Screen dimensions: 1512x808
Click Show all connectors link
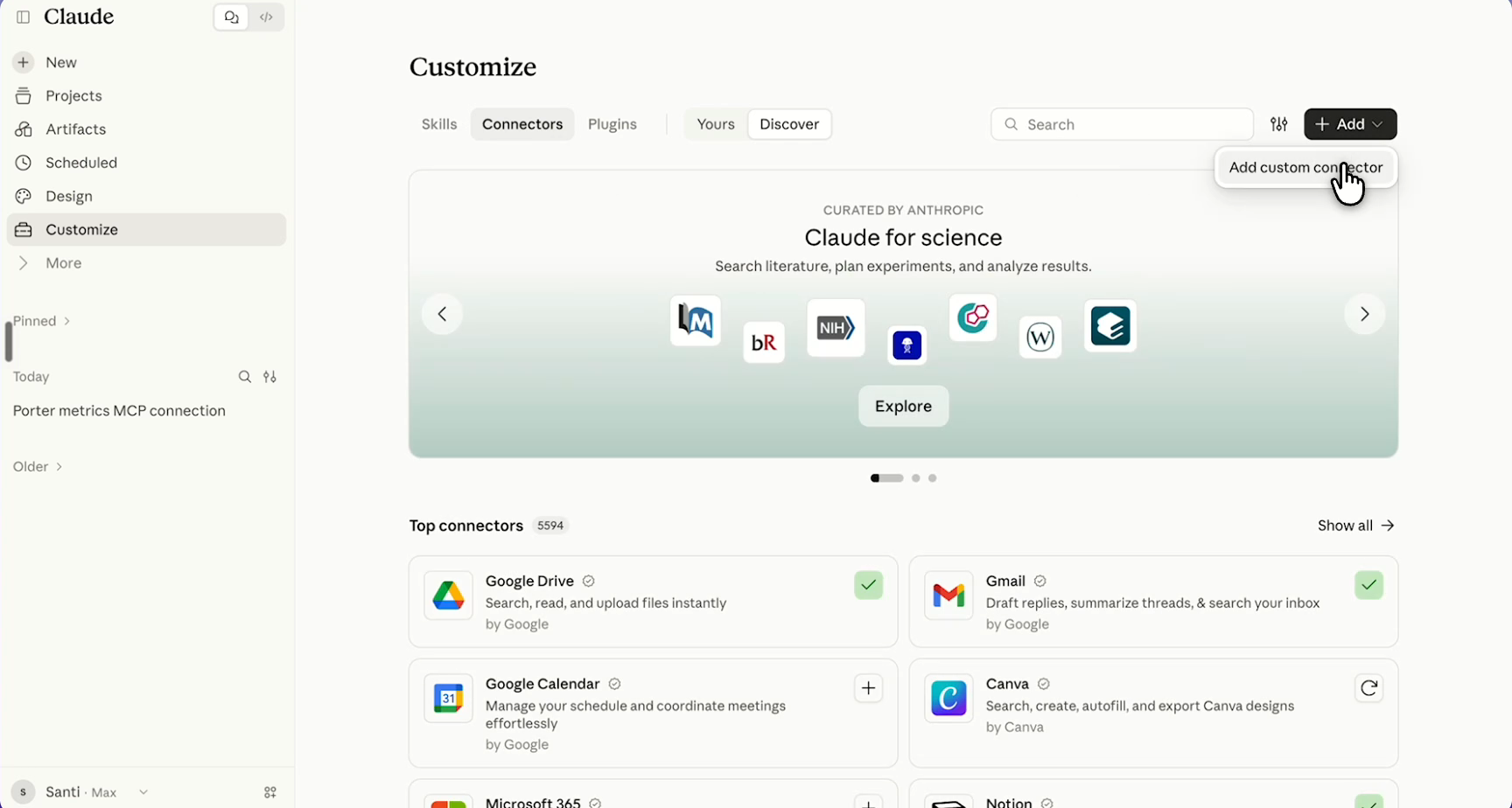tap(1355, 526)
